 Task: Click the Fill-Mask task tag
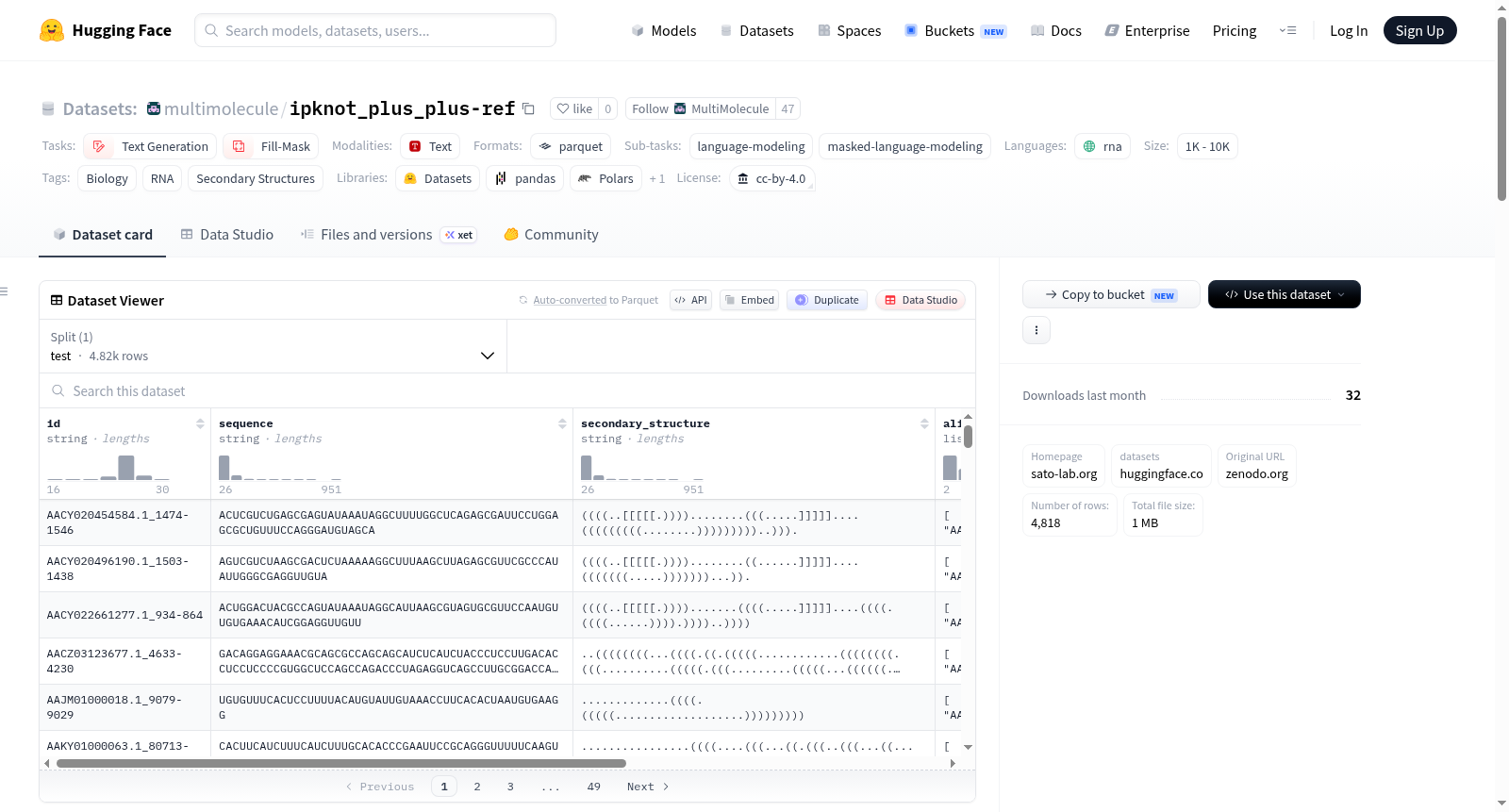271,146
